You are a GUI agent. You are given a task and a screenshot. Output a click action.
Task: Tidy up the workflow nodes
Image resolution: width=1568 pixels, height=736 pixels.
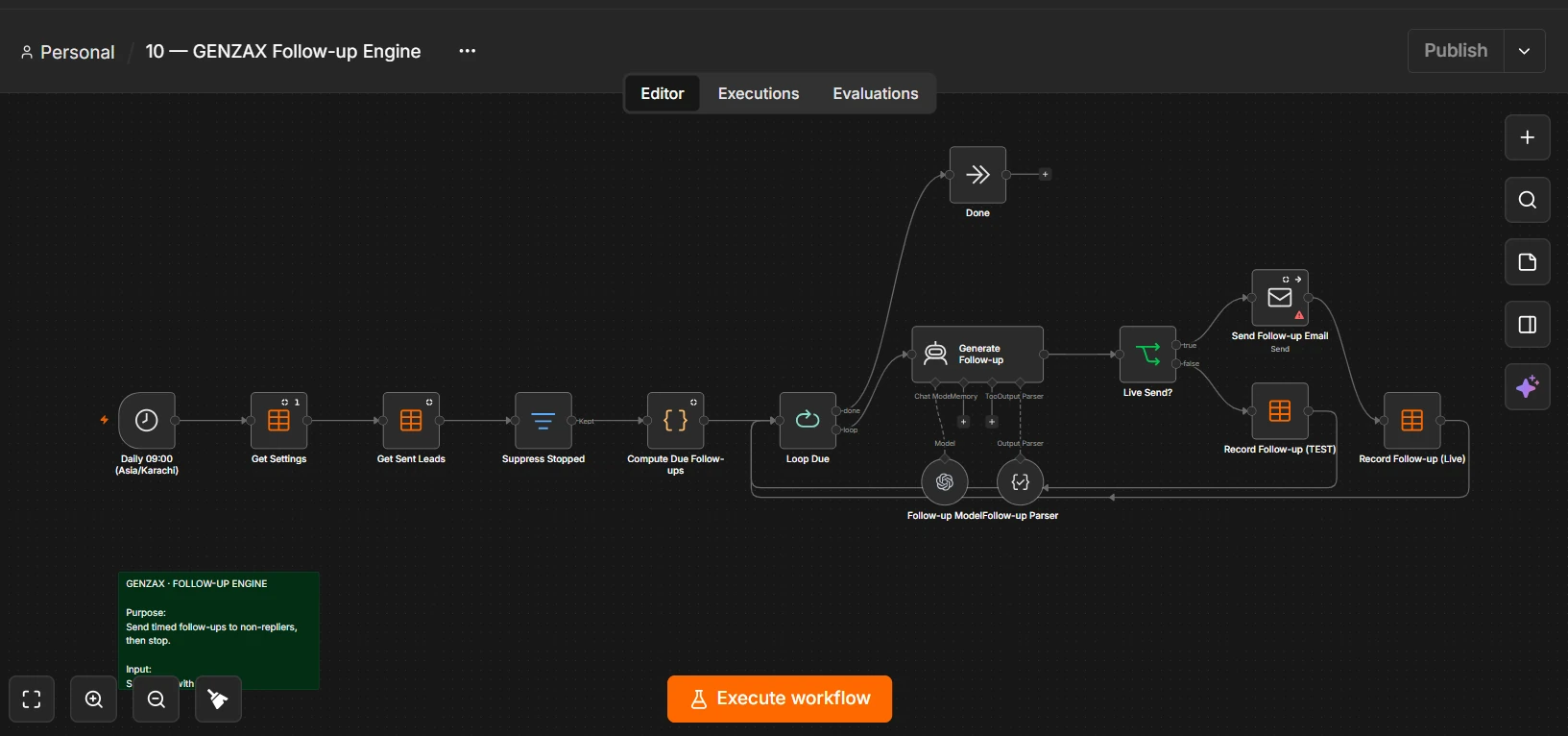[219, 699]
